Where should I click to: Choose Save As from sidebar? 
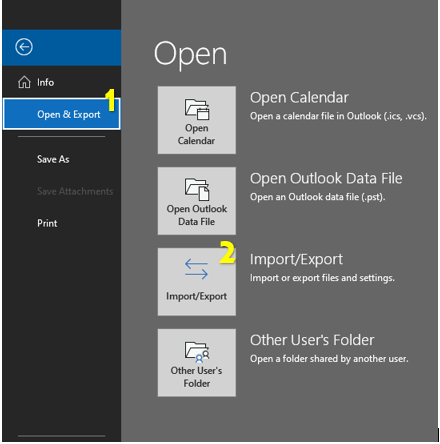click(x=53, y=159)
